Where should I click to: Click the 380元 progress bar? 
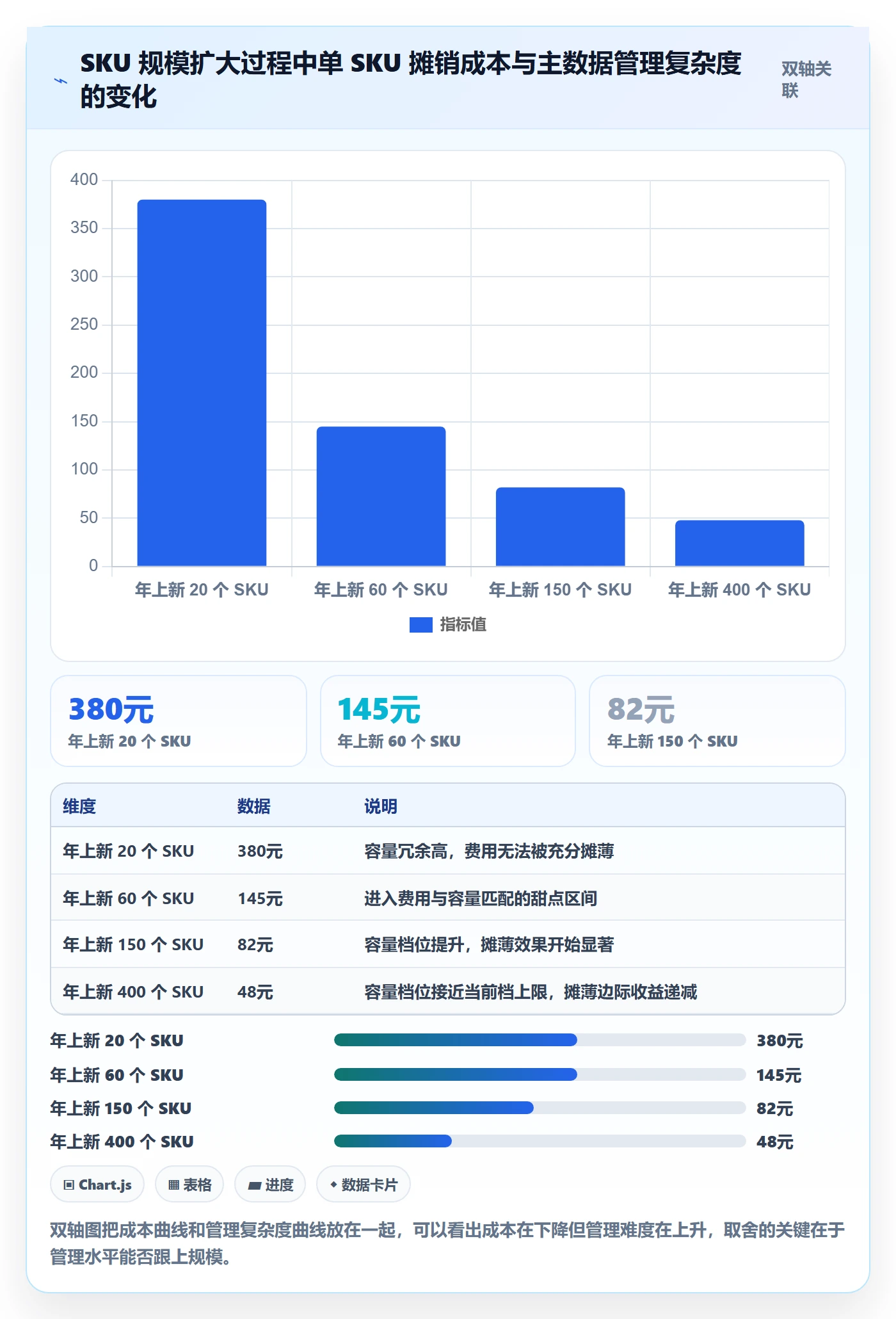click(540, 1040)
